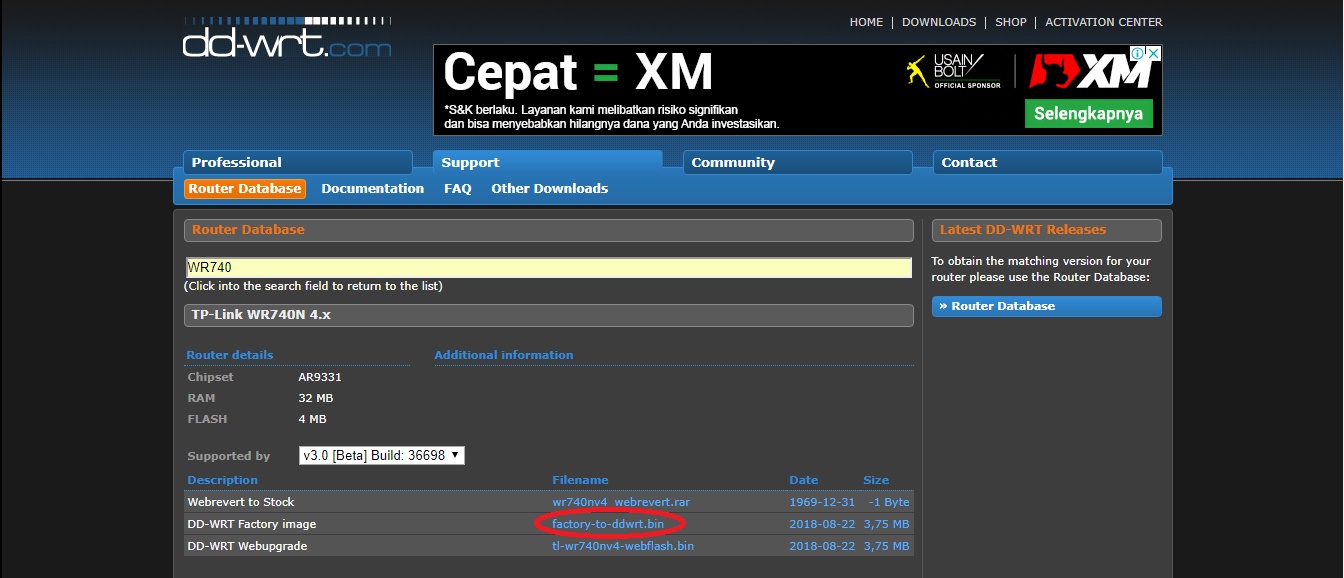Viewport: 1344px width, 578px height.
Task: Switch to the Support tab
Action: tap(548, 162)
